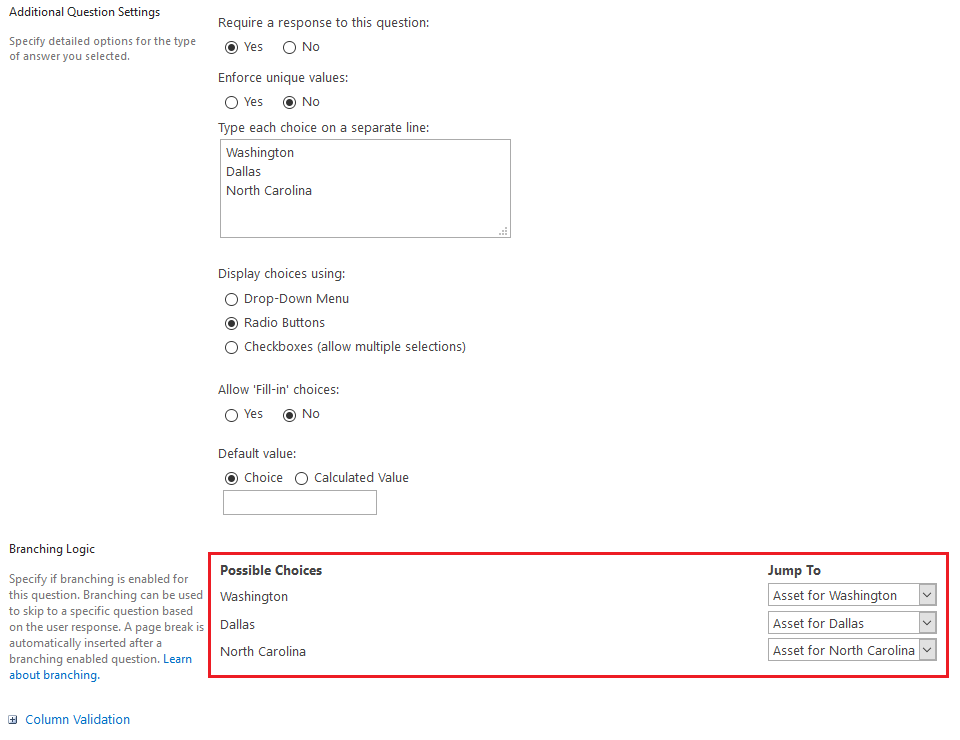Click North Carolina under Possible Choices
The height and width of the screenshot is (740, 960).
pyautogui.click(x=263, y=652)
